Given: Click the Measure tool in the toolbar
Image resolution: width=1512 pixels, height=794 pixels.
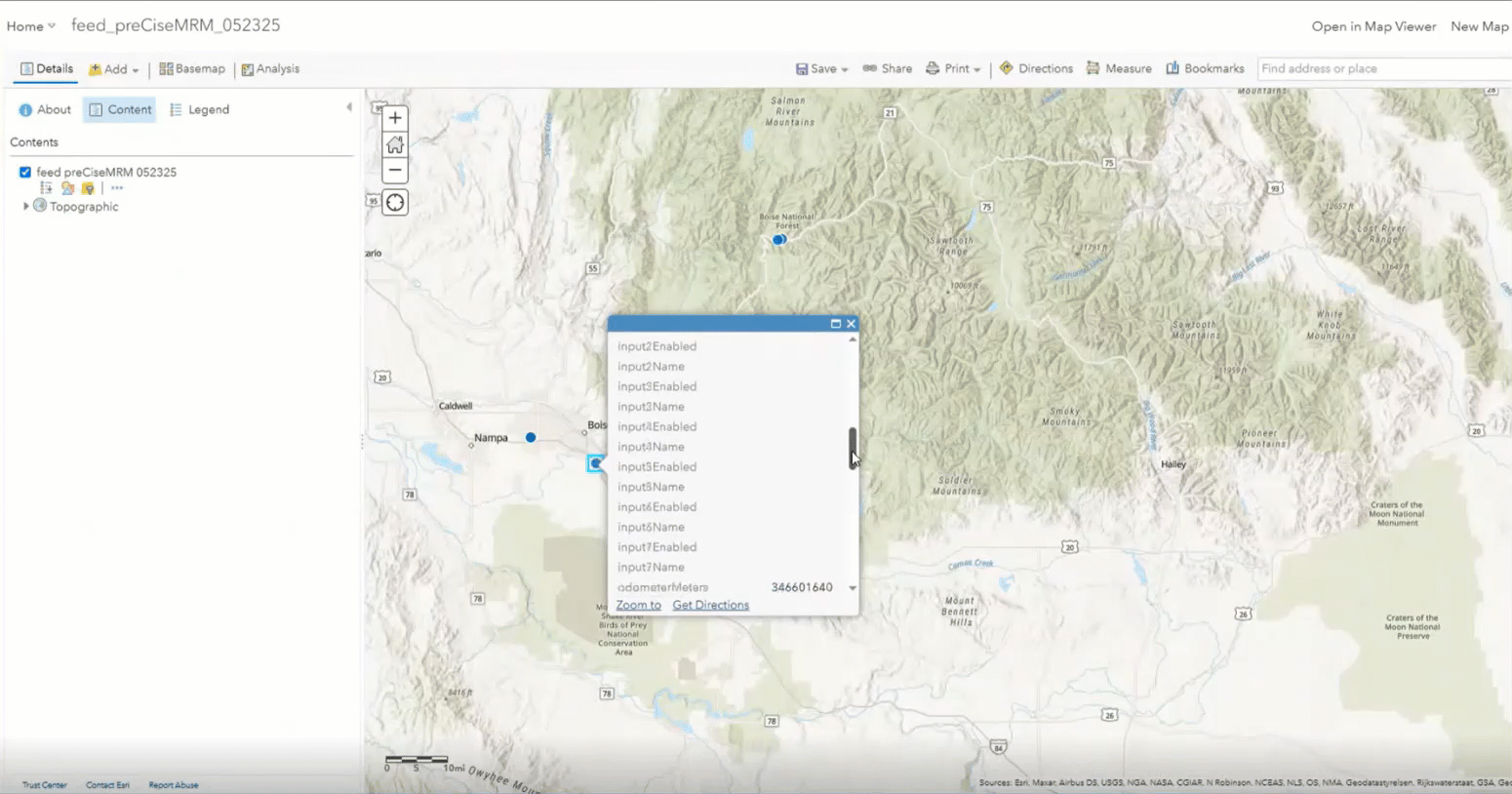Looking at the screenshot, I should (1119, 68).
